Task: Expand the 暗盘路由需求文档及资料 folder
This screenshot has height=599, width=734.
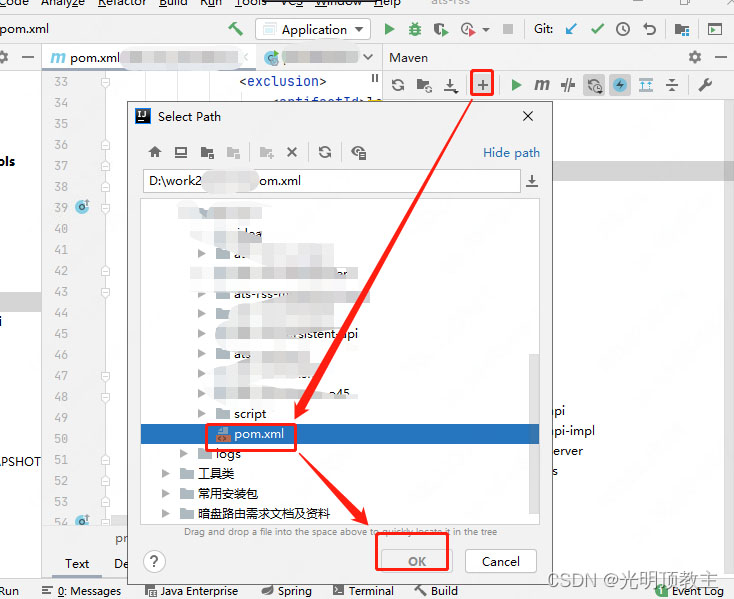Action: click(x=166, y=513)
